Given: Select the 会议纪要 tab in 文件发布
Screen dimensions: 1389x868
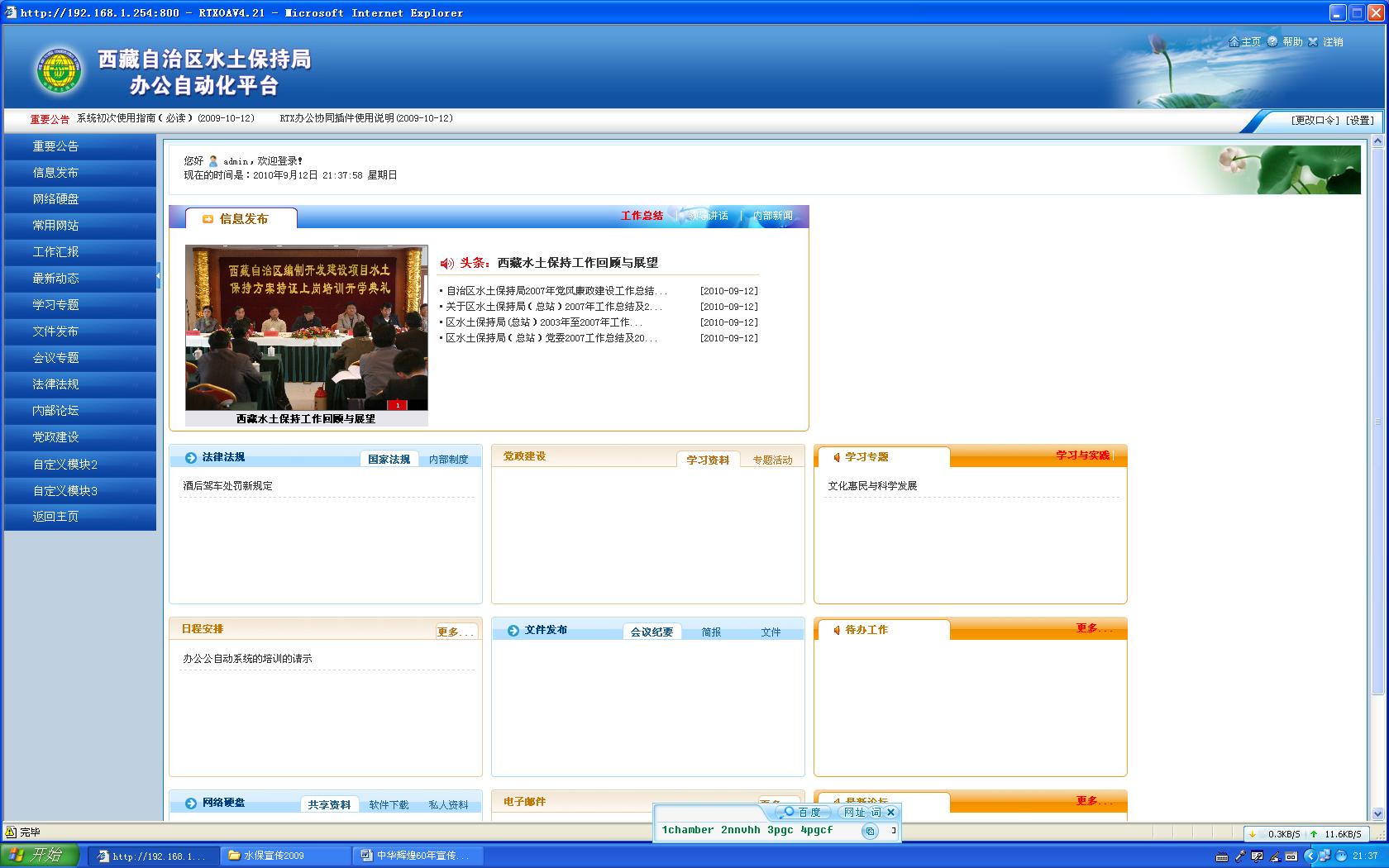Looking at the screenshot, I should coord(652,632).
